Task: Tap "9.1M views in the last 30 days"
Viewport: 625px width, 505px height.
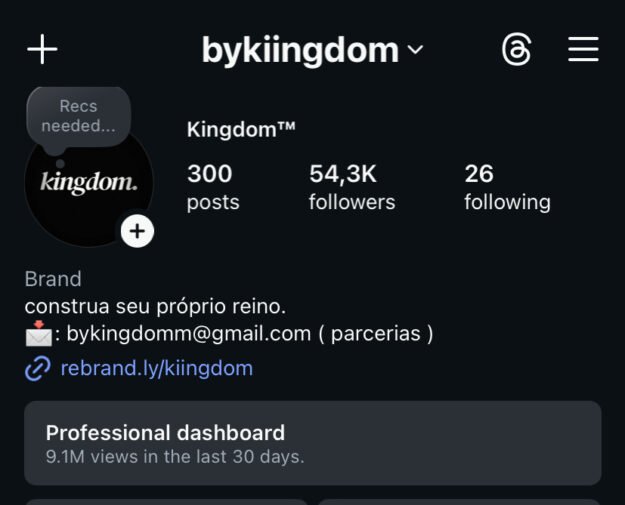Action: tap(175, 457)
